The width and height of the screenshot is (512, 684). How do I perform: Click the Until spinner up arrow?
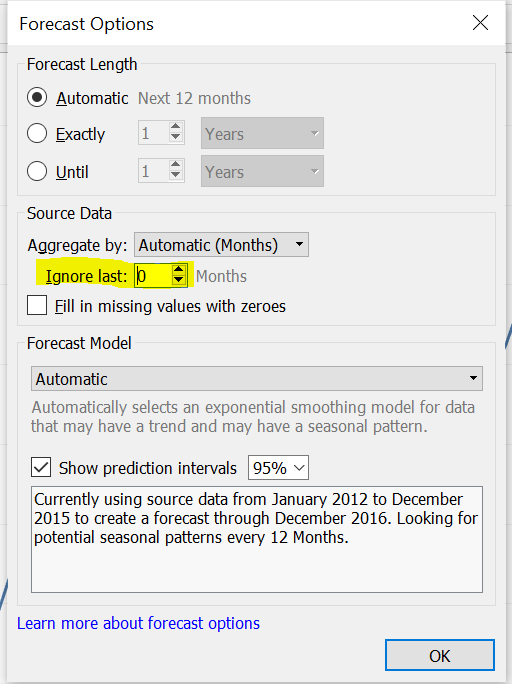(x=176, y=165)
